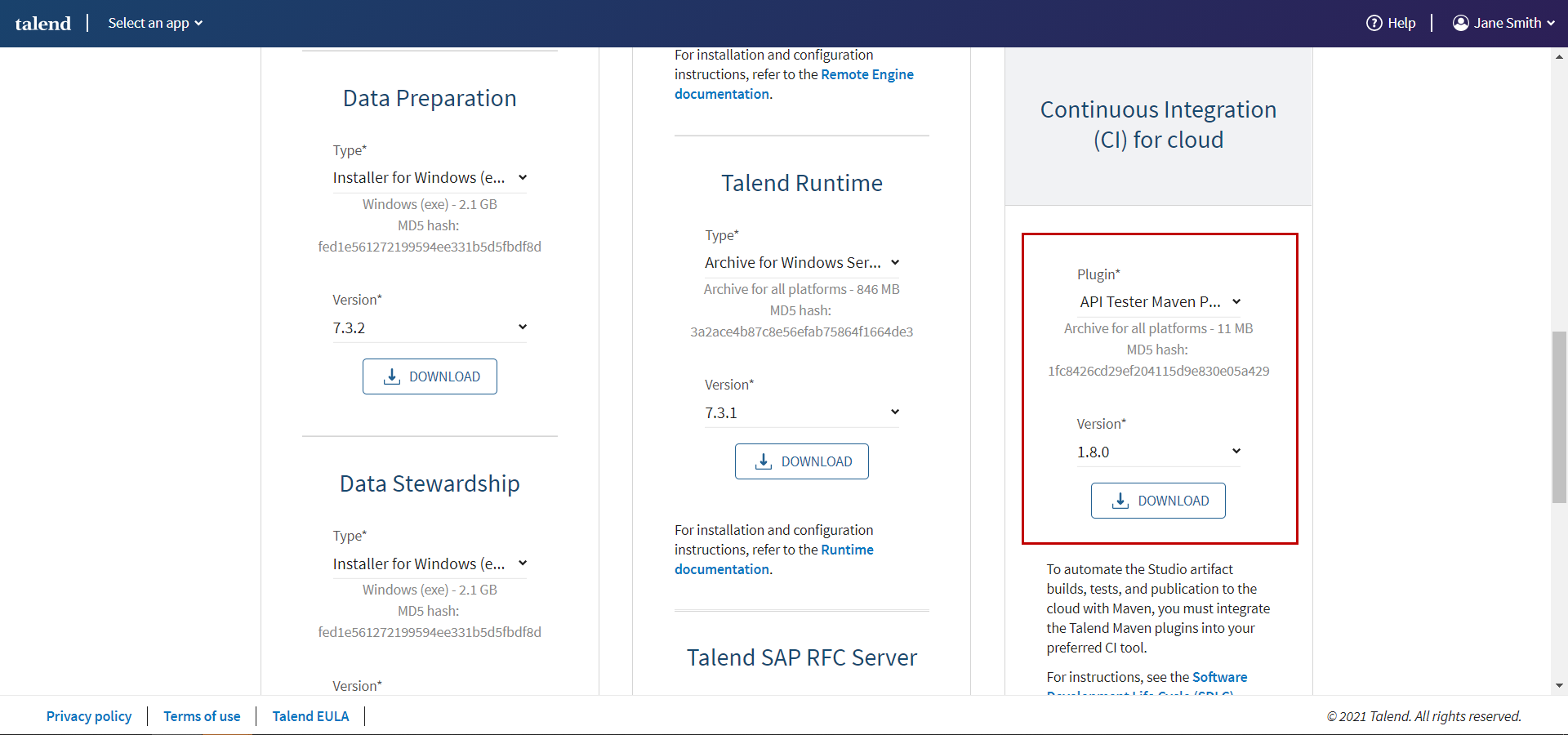Screen dimensions: 1568x735
Task: Select the Talend Runtime MD5 hash 3a2ace4b text
Action: pos(802,332)
